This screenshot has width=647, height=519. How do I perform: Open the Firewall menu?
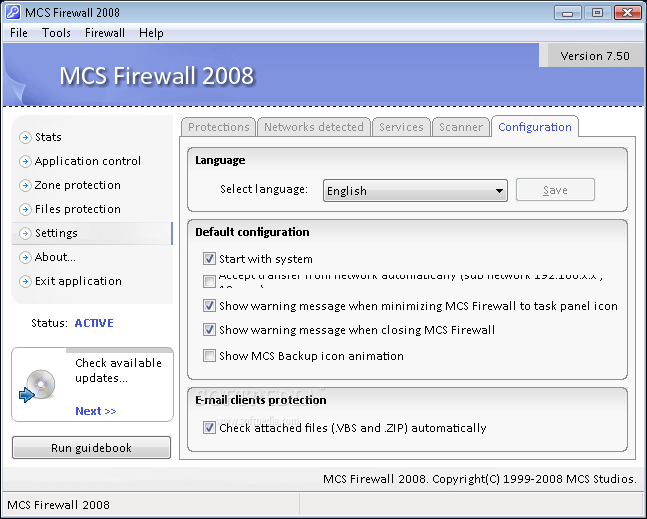105,33
